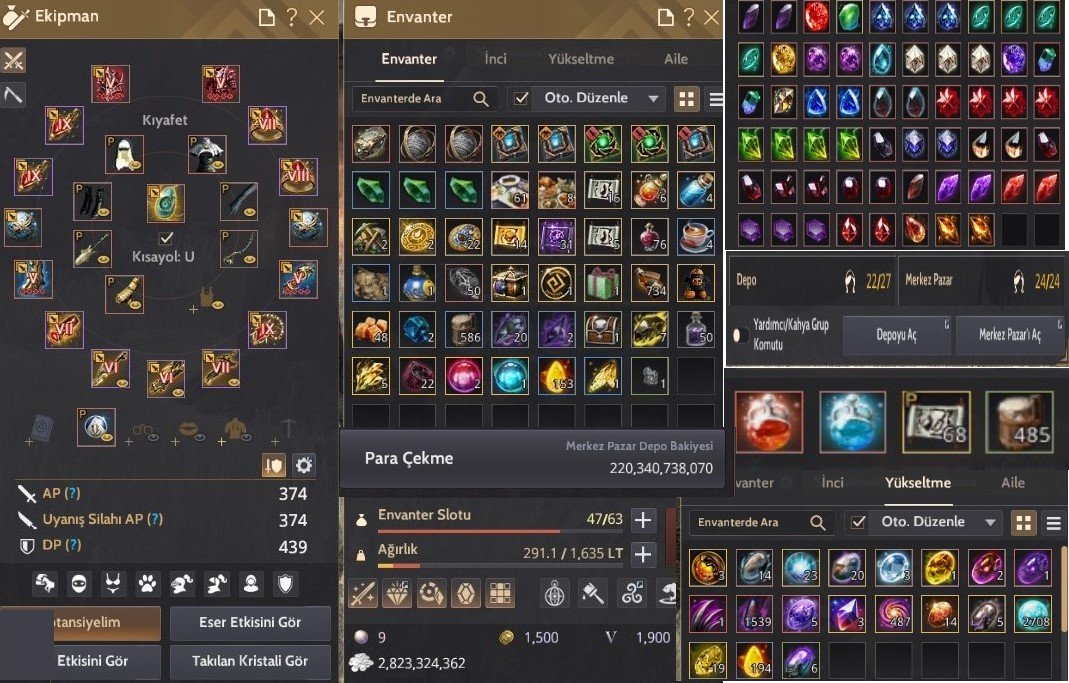Switch Envanter to grid view icon
1069x683 pixels.
tap(687, 100)
